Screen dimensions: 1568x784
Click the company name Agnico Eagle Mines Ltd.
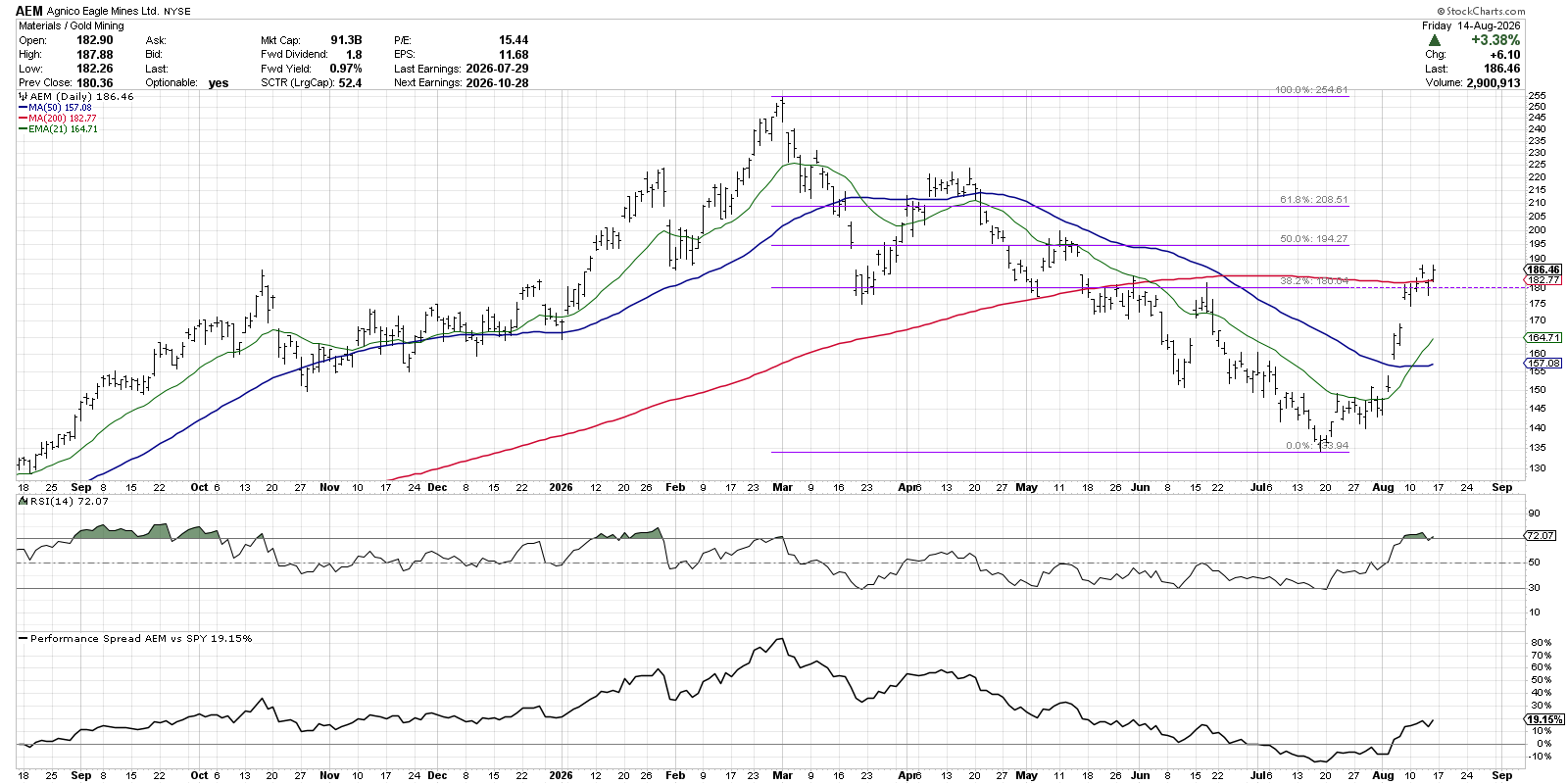(x=102, y=12)
